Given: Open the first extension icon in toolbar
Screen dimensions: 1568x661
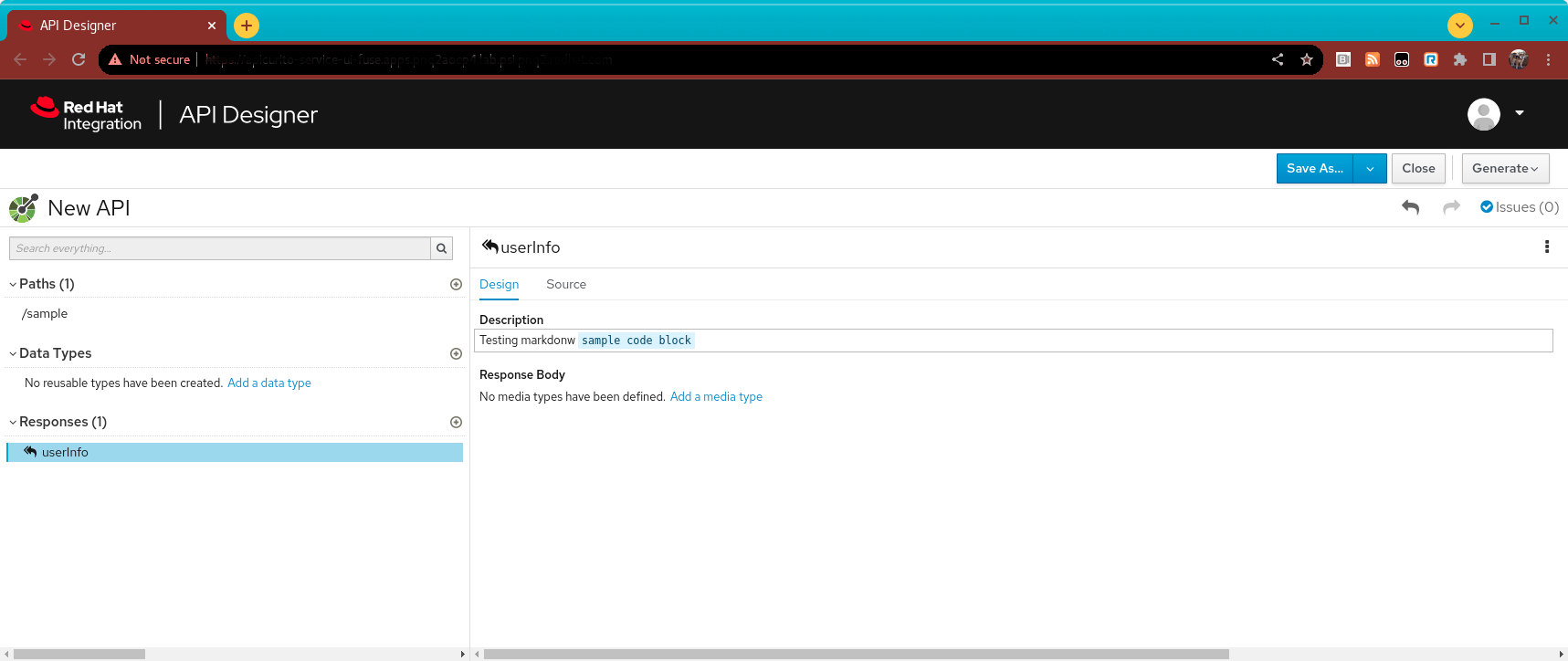Looking at the screenshot, I should pyautogui.click(x=1343, y=59).
